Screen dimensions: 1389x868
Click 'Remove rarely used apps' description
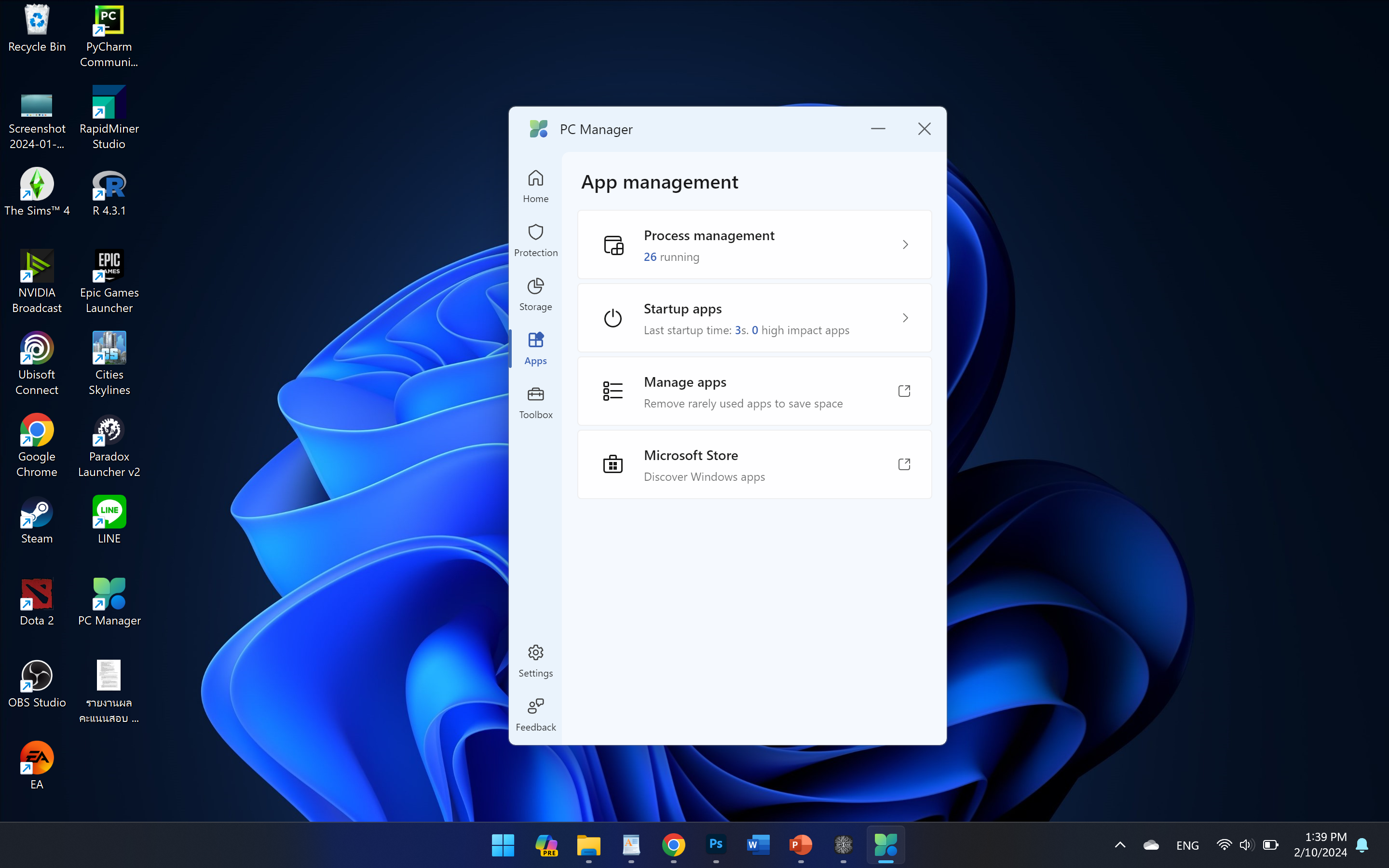point(743,404)
